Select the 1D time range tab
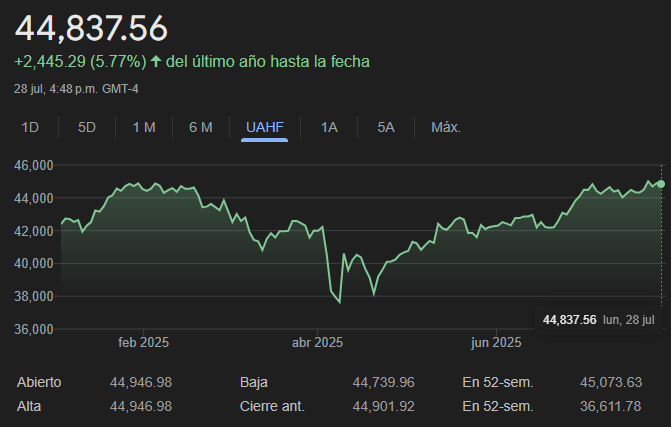This screenshot has height=427, width=671. pos(30,127)
